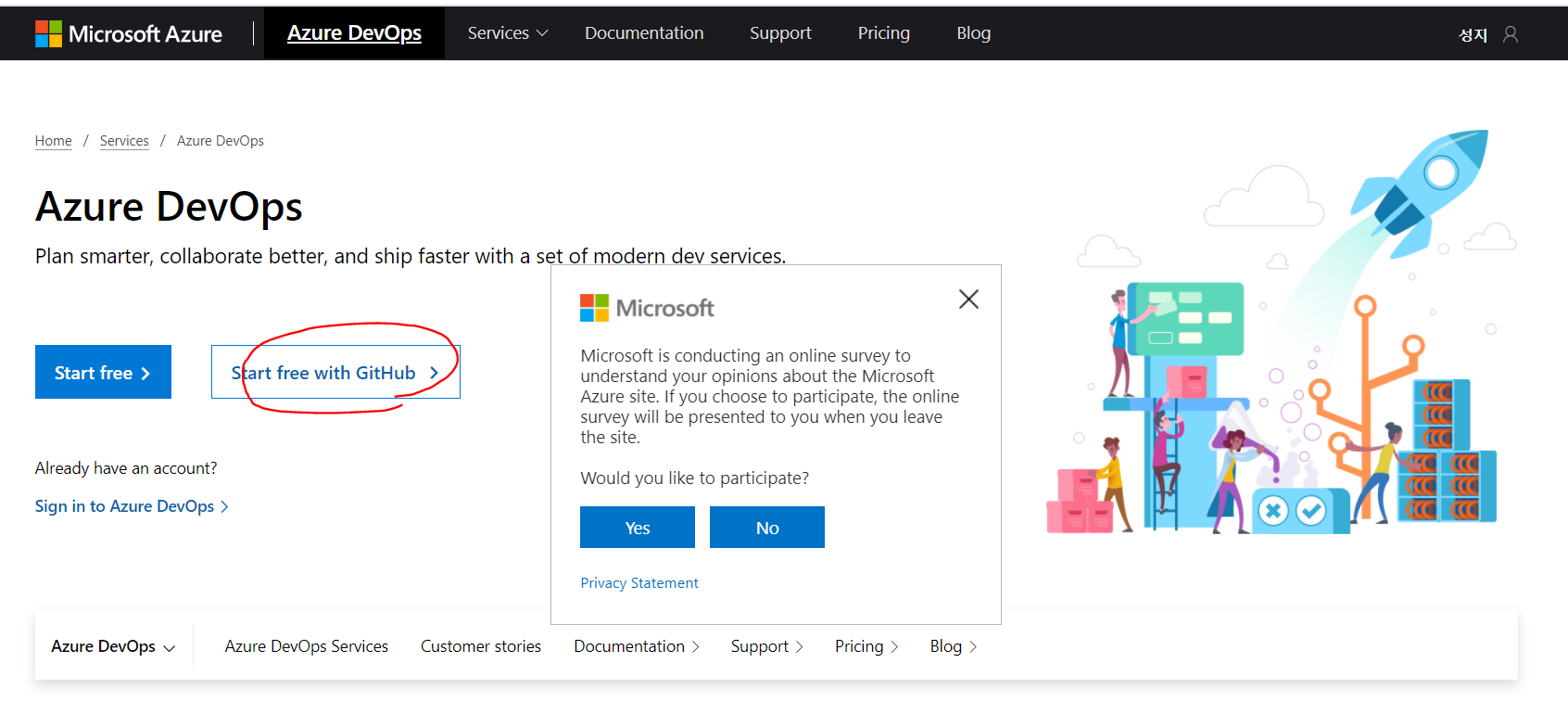The image size is (1568, 714).
Task: Answer Yes to the survey
Action: tap(638, 528)
